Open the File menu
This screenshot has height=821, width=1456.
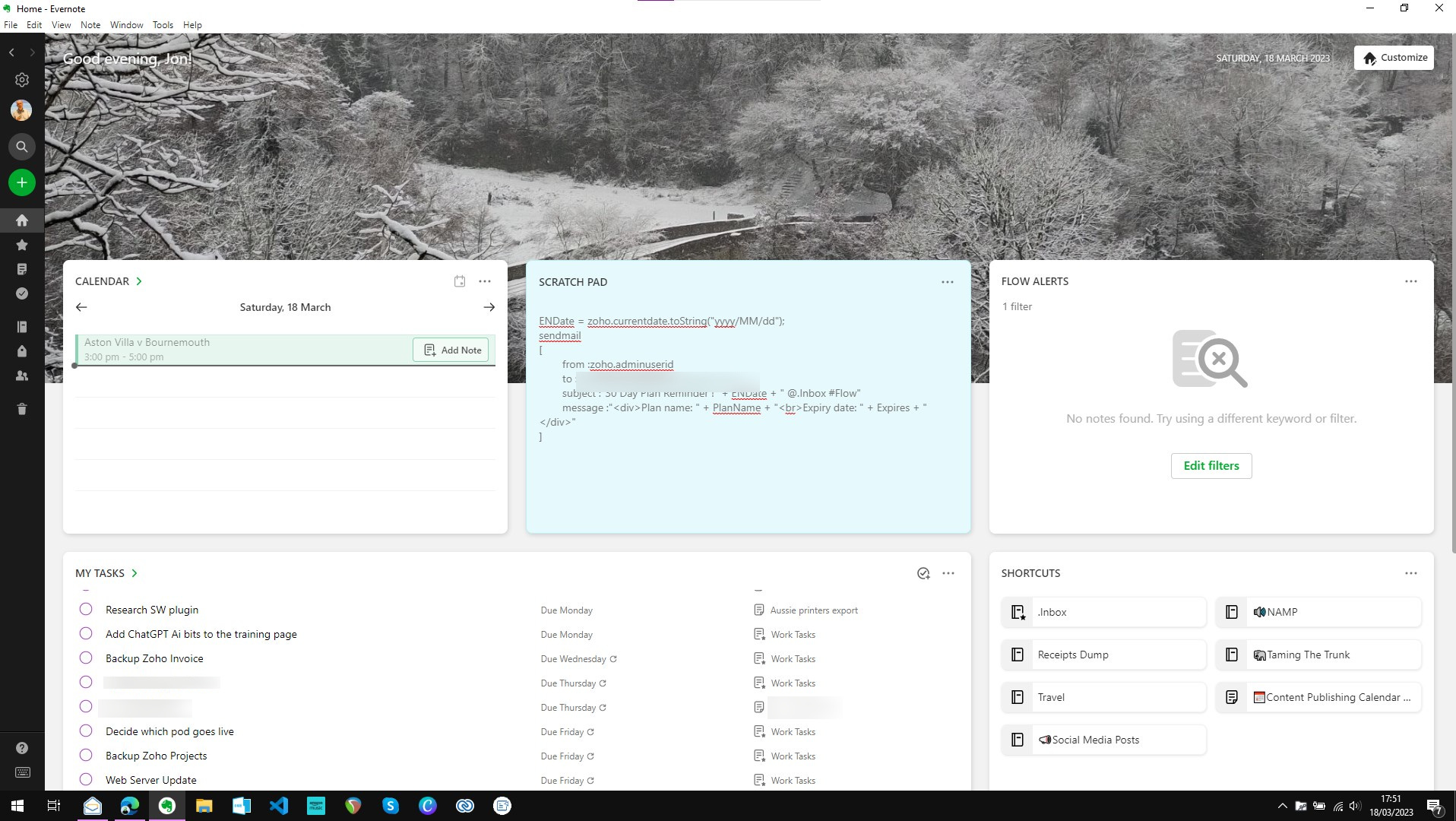(11, 25)
